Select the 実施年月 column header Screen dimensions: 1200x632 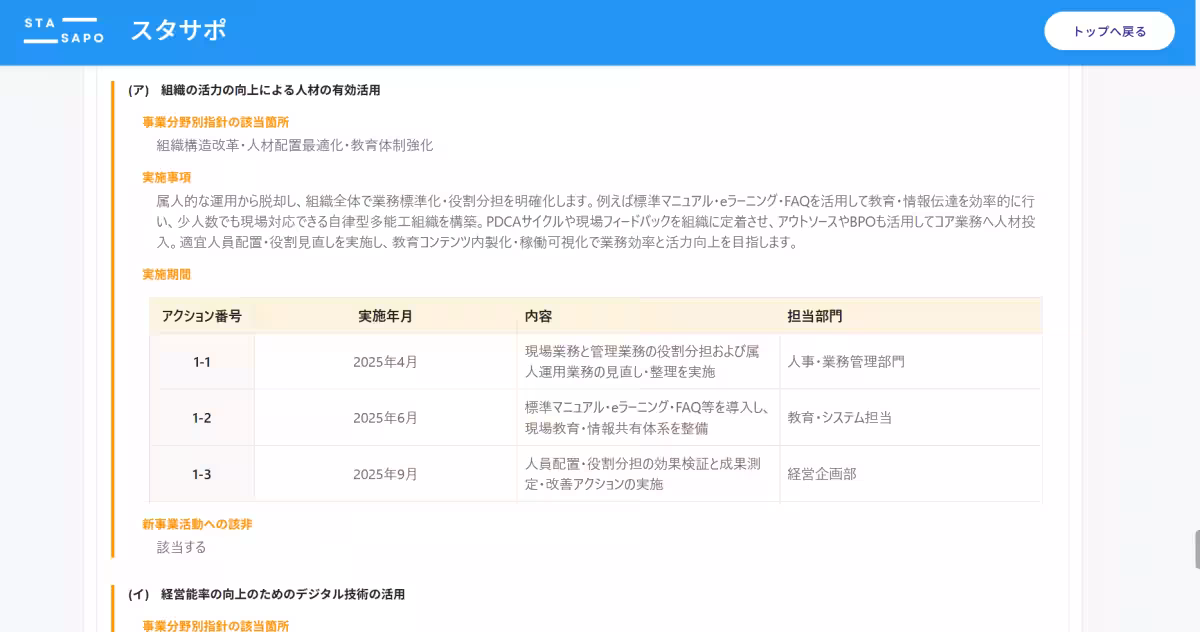coord(385,316)
